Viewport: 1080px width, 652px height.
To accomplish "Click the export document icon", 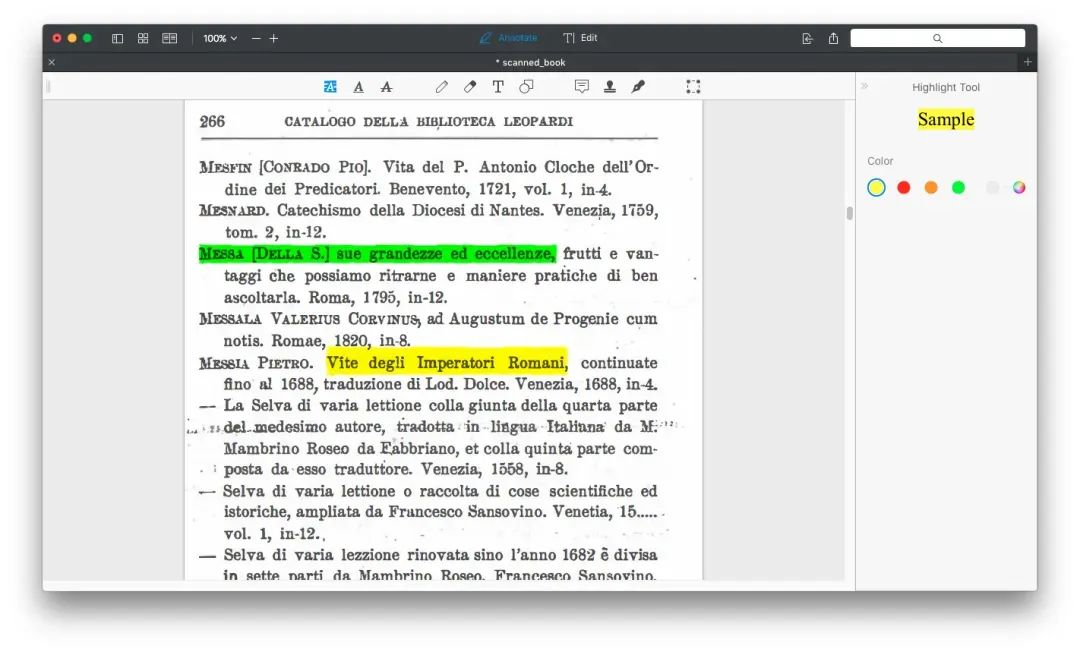I will tap(807, 39).
